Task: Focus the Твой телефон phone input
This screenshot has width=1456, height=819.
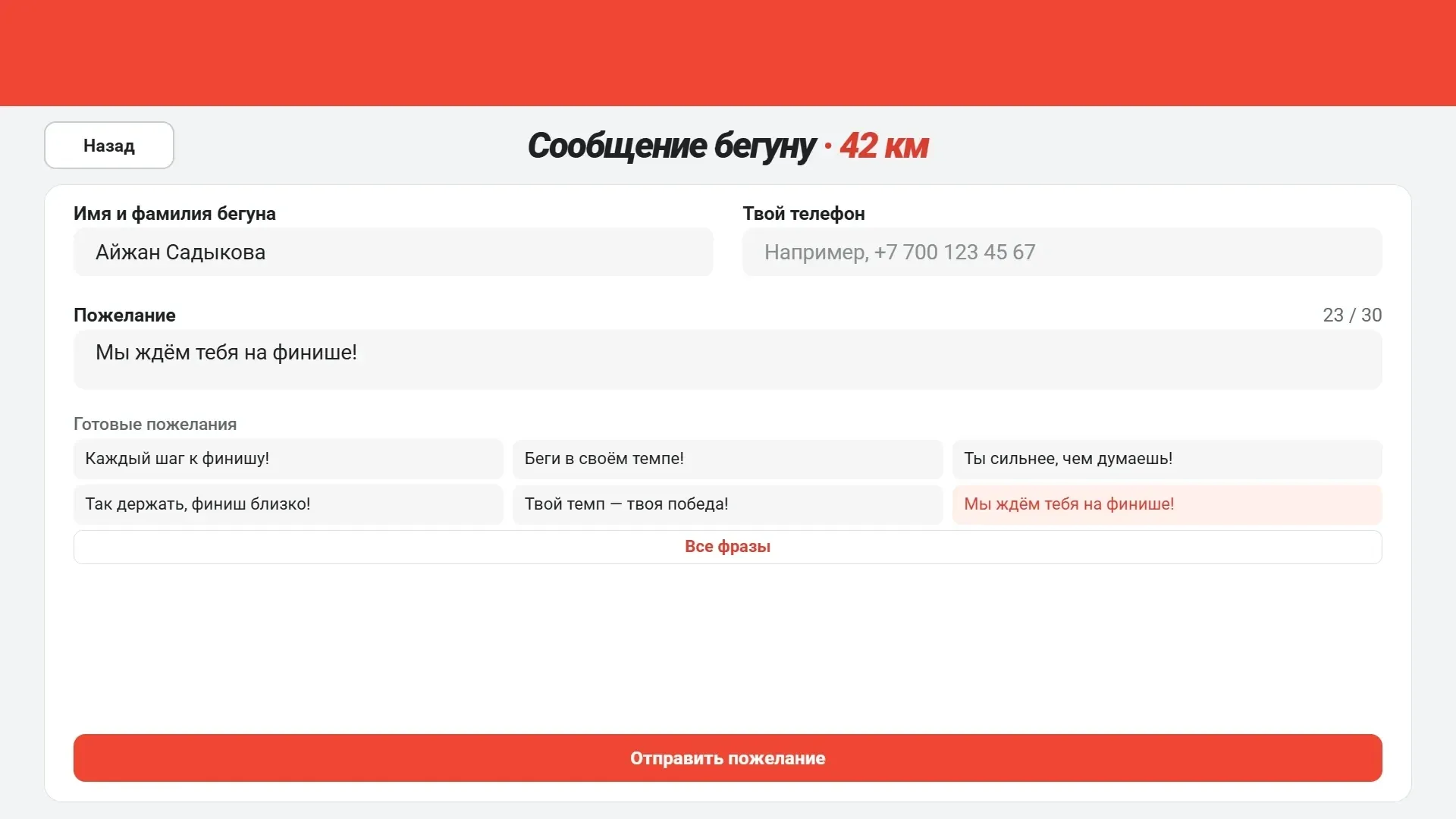Action: click(x=1062, y=252)
